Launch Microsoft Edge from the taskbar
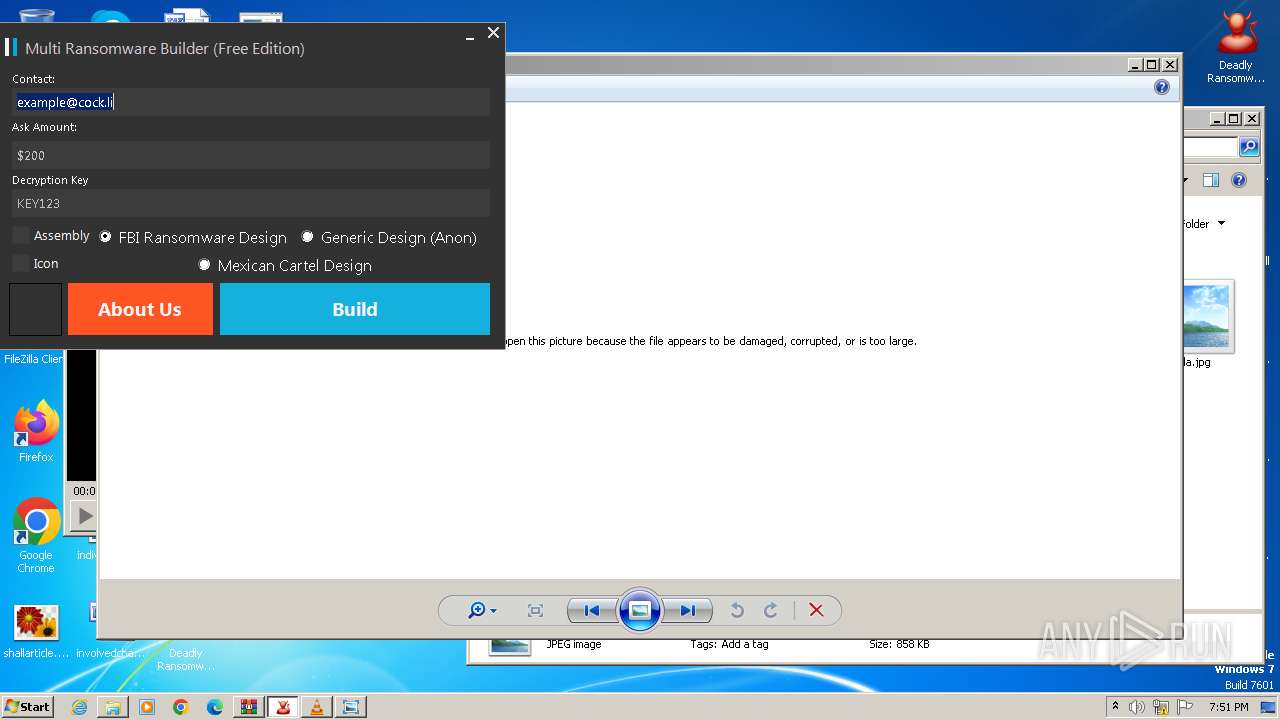The width and height of the screenshot is (1280, 720). (215, 707)
